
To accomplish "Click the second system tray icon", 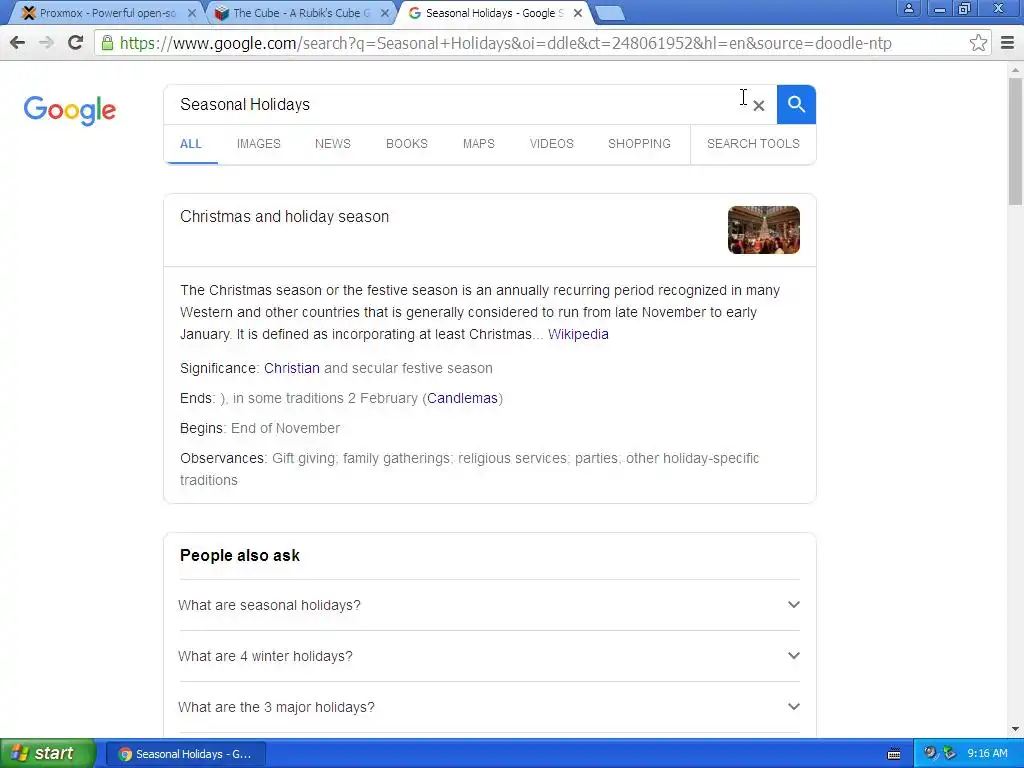I will (950, 754).
